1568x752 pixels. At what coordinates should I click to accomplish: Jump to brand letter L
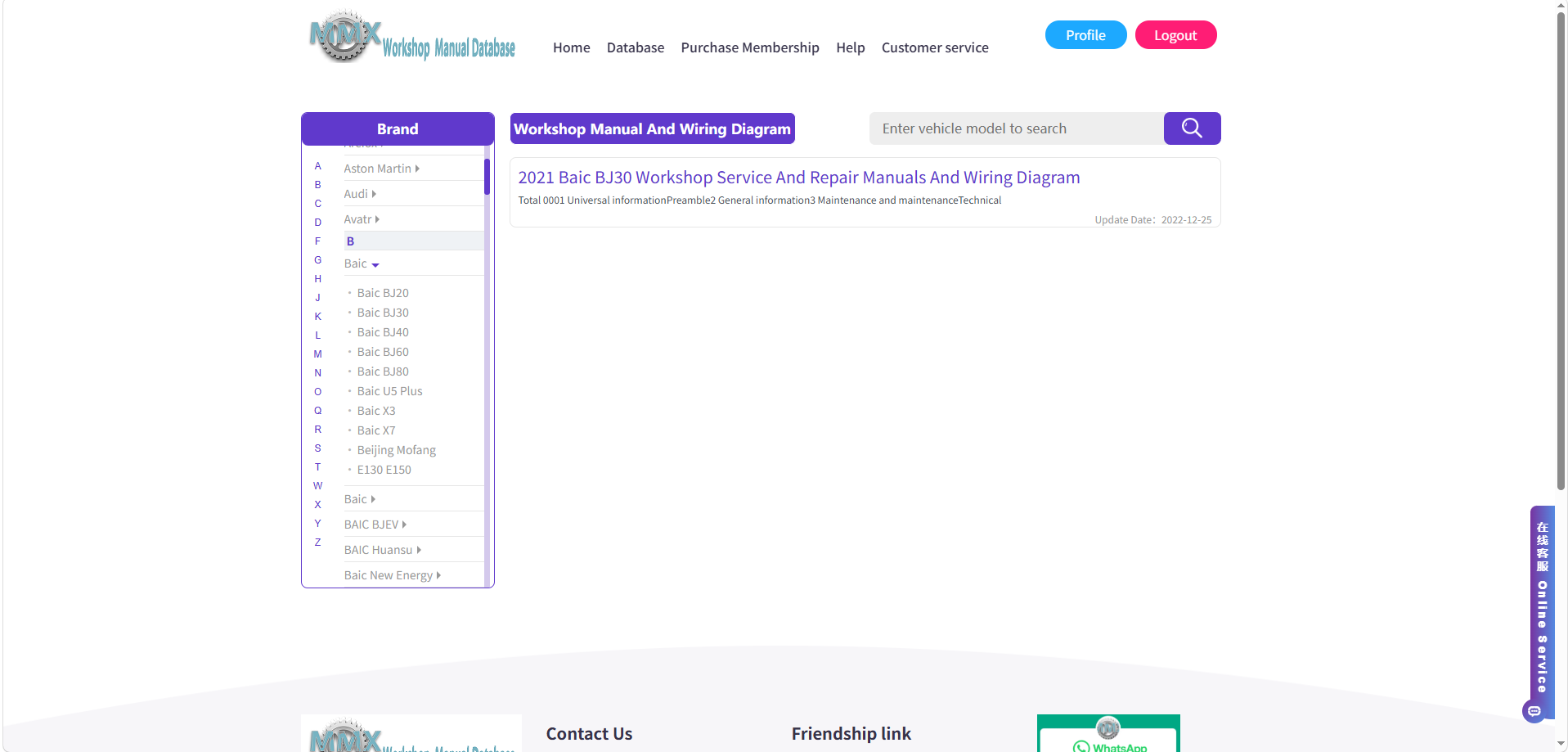tap(318, 335)
